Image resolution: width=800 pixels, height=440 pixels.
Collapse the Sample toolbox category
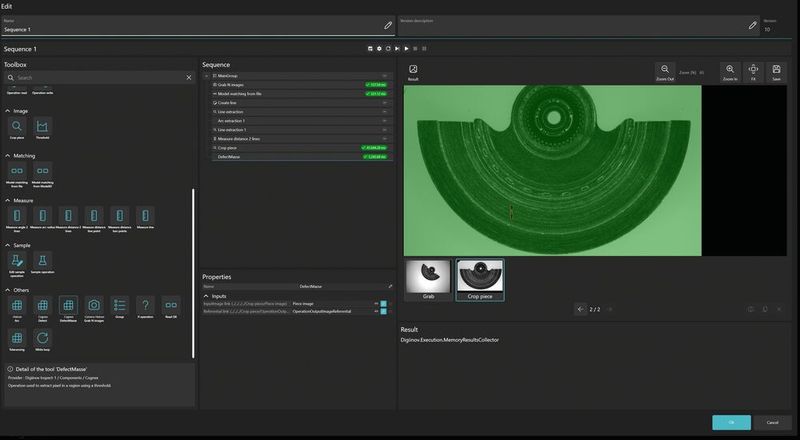8,246
